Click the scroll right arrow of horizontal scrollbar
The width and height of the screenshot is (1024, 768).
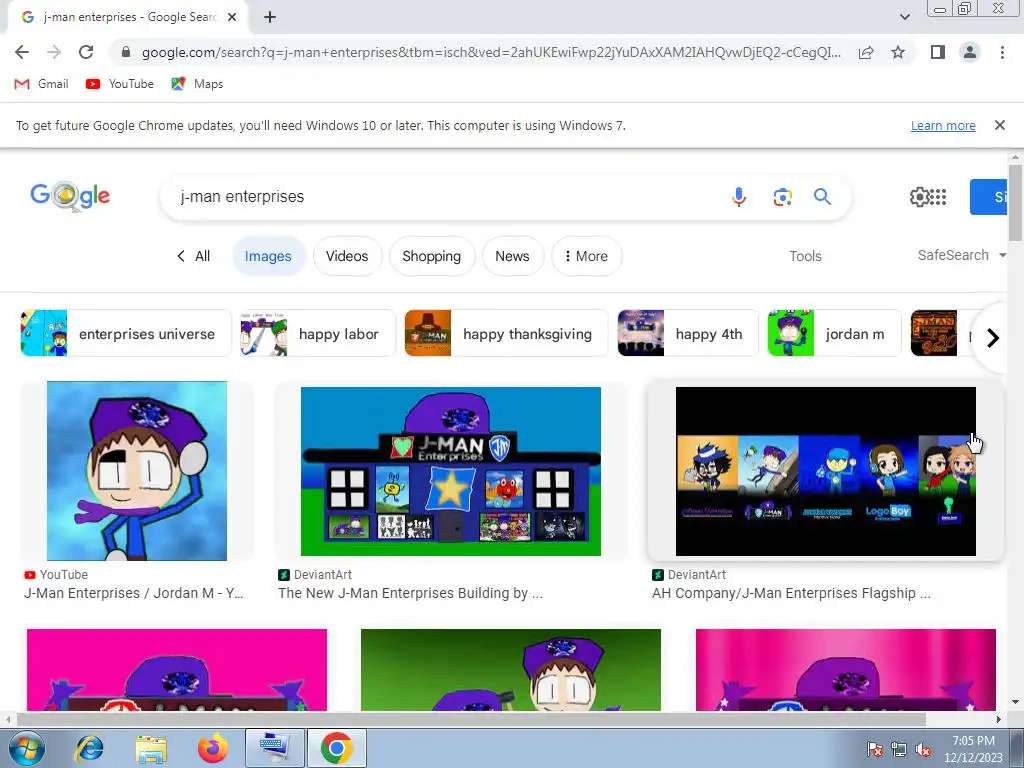999,719
